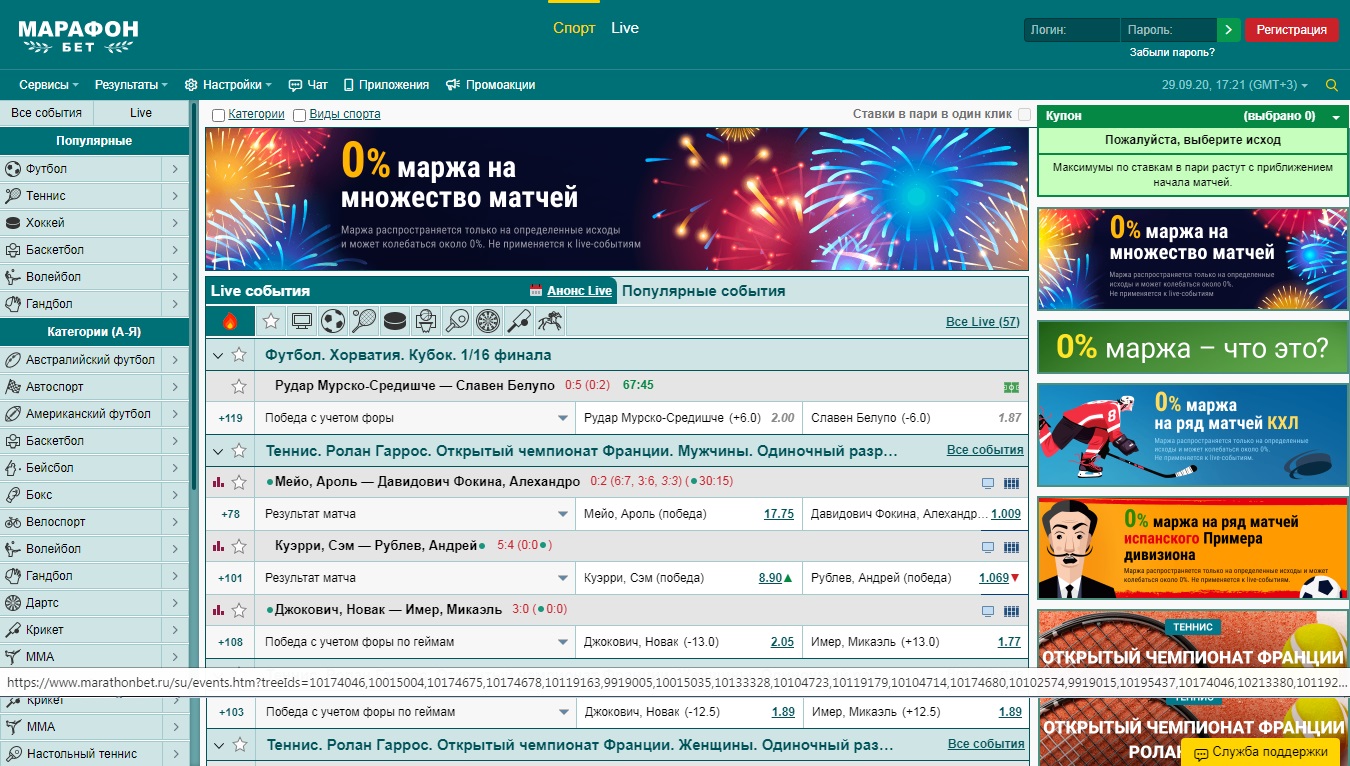Favorite the Мейо — Давидович Фокина match
The height and width of the screenshot is (766, 1350).
tap(239, 482)
